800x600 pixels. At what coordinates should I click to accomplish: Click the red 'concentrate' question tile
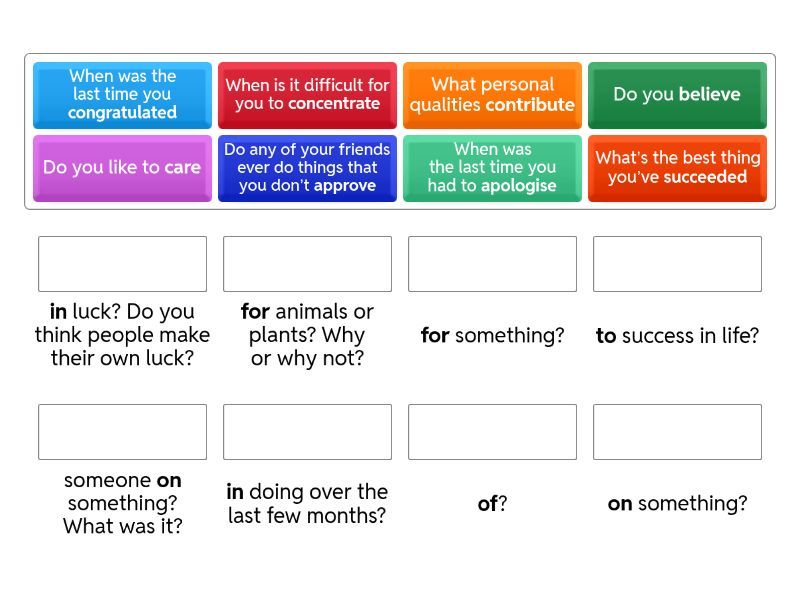[307, 95]
